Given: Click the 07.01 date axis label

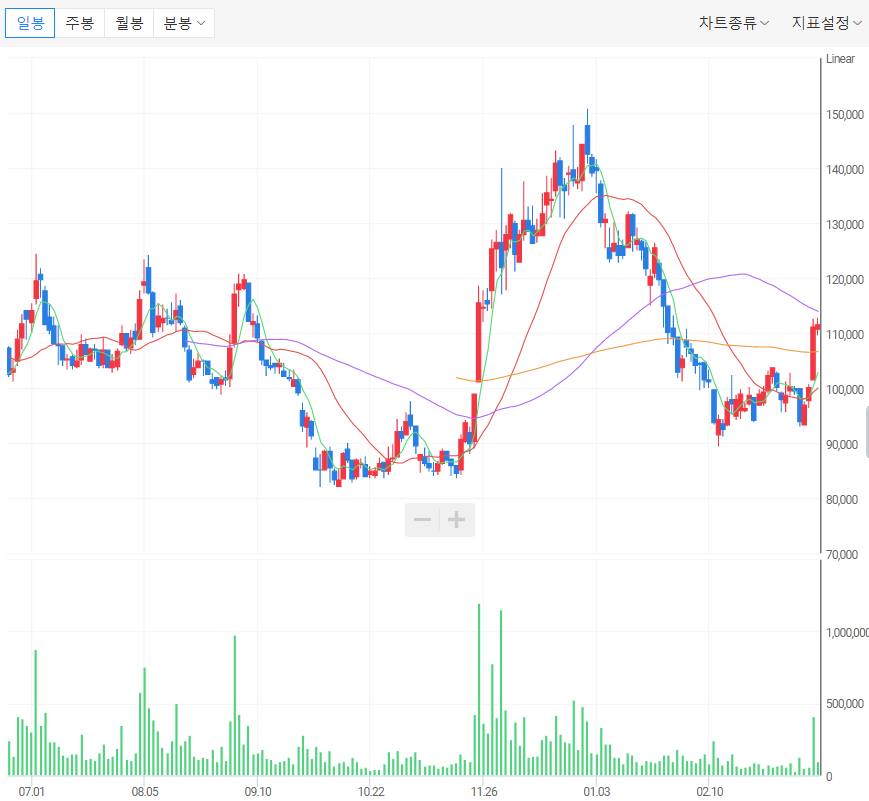Looking at the screenshot, I should coord(32,791).
